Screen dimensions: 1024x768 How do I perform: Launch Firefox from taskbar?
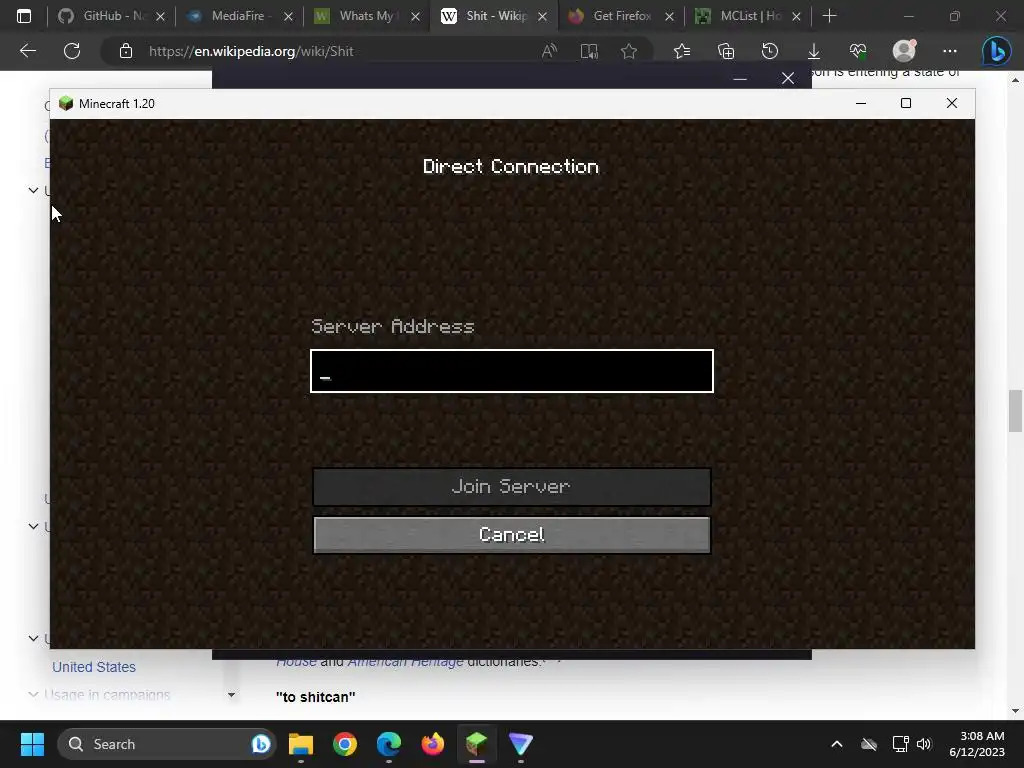tap(432, 744)
